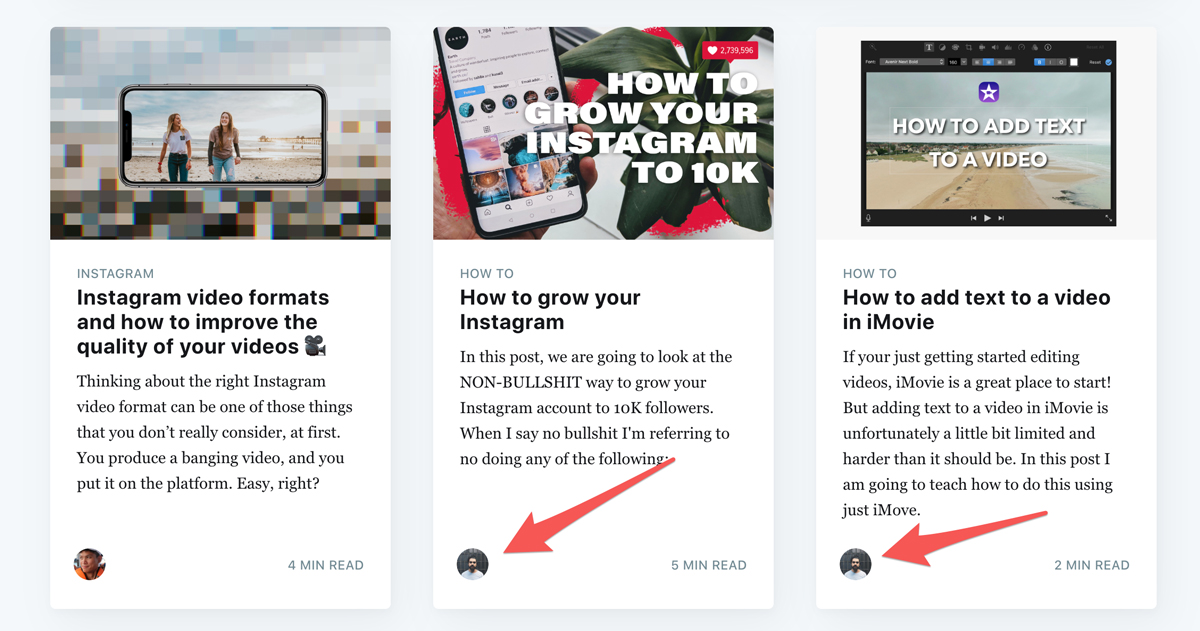The width and height of the screenshot is (1200, 631).
Task: Click the pixelated beach phone thumbnail
Action: coord(220,133)
